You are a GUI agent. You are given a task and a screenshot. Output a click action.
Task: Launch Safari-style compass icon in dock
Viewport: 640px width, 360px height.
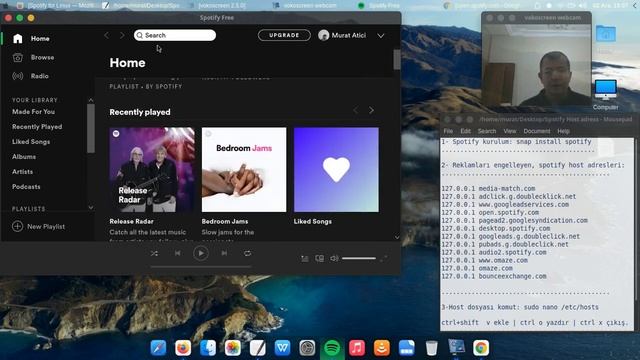click(x=158, y=348)
